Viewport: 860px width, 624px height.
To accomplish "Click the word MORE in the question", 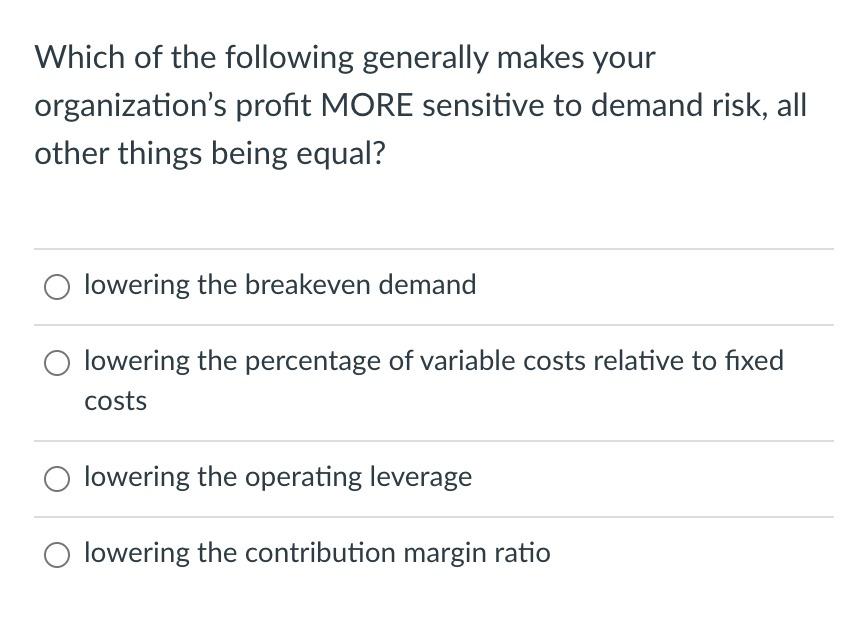I will [x=370, y=104].
